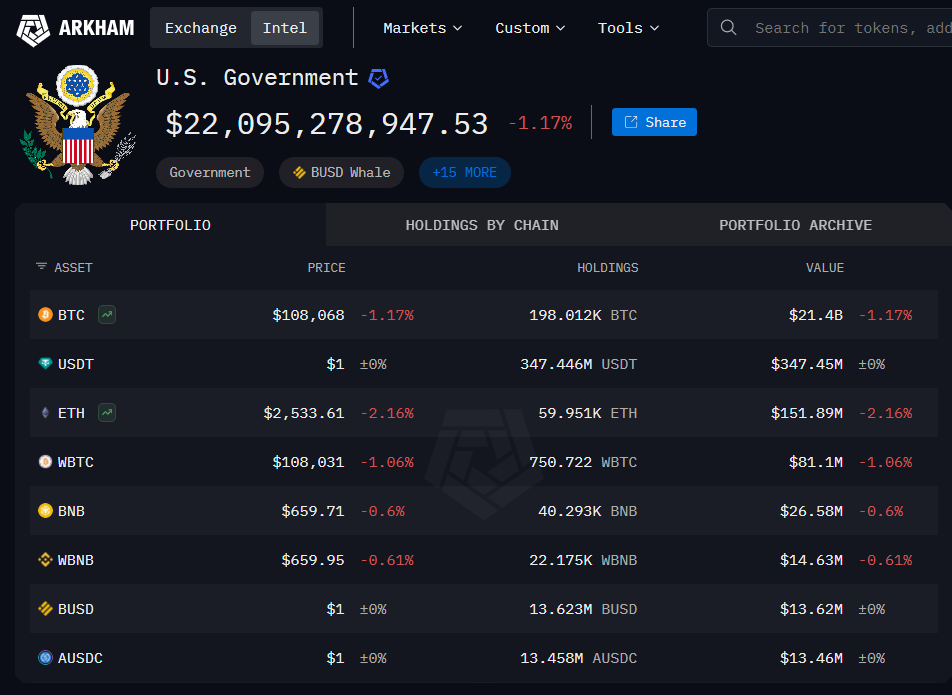Click the BUSD Whale tag icon
Screen dimensions: 952x695
tap(299, 172)
